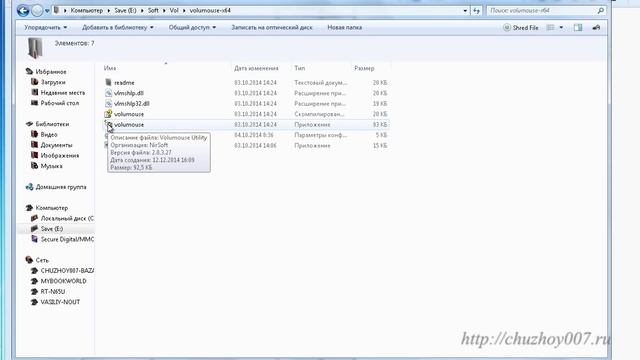
Task: Open the Домашняя группа icon
Action: tap(29, 187)
